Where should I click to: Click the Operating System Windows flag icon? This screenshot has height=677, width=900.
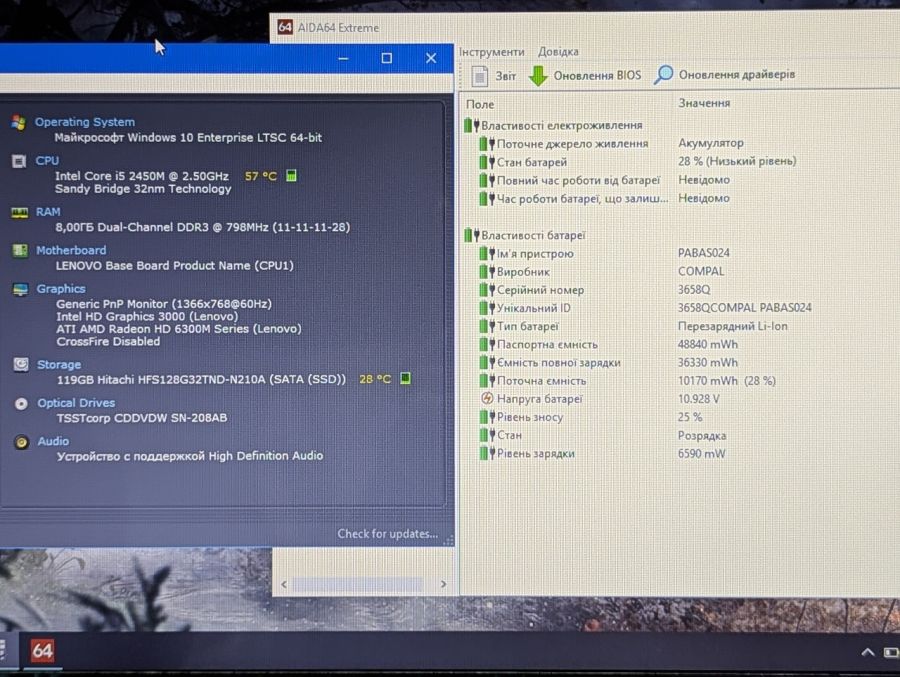coord(18,122)
